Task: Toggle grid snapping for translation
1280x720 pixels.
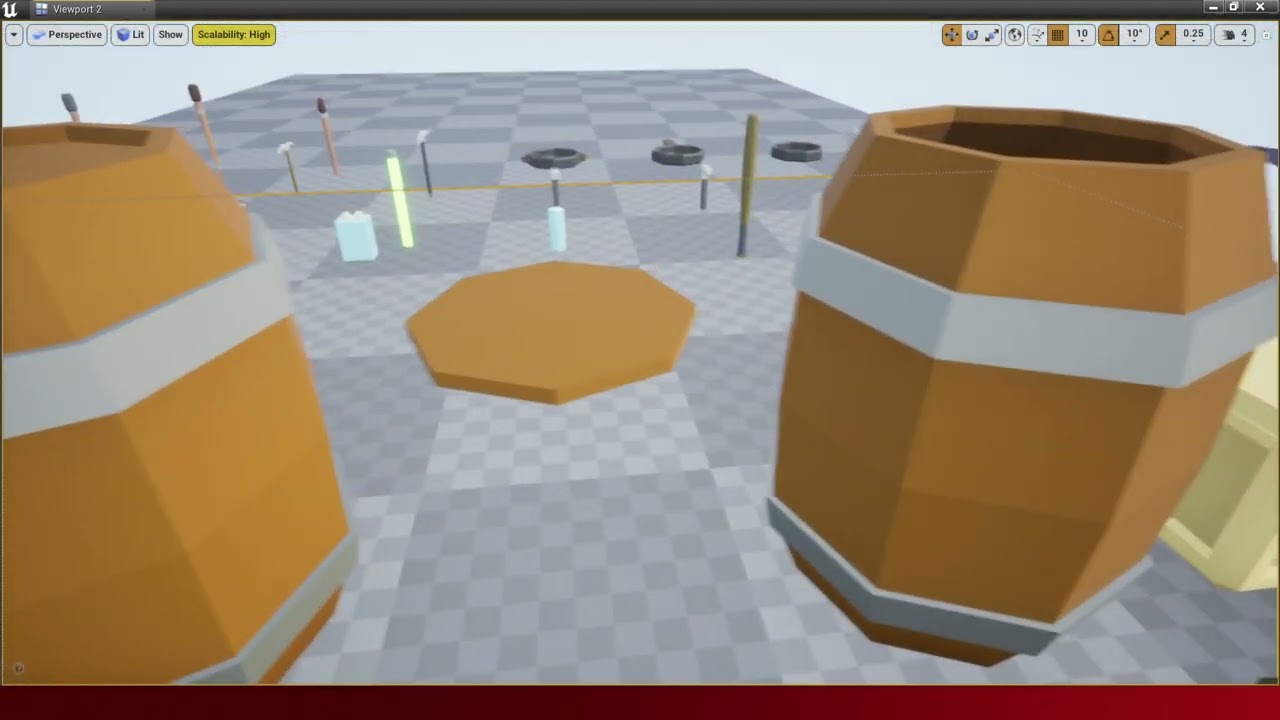Action: pos(1057,35)
